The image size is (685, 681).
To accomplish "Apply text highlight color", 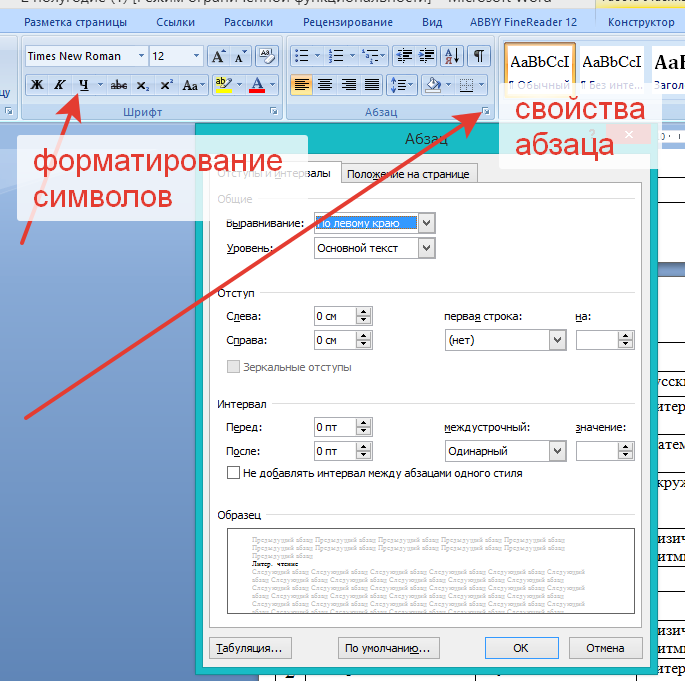I will click(224, 85).
